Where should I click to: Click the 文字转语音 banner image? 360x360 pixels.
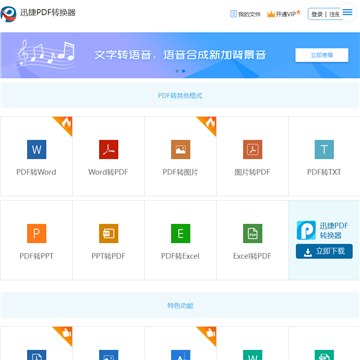(180, 55)
